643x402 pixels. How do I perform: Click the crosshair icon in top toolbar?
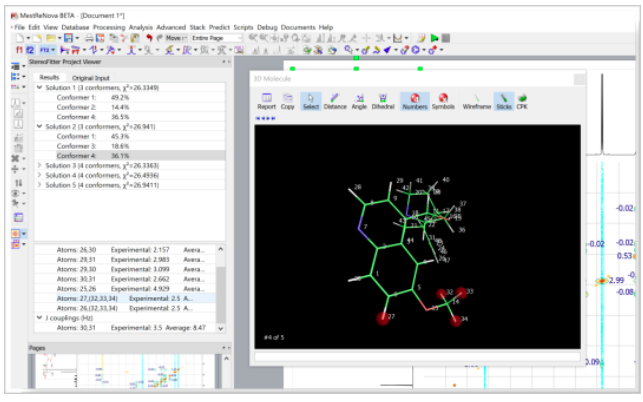tap(366, 38)
